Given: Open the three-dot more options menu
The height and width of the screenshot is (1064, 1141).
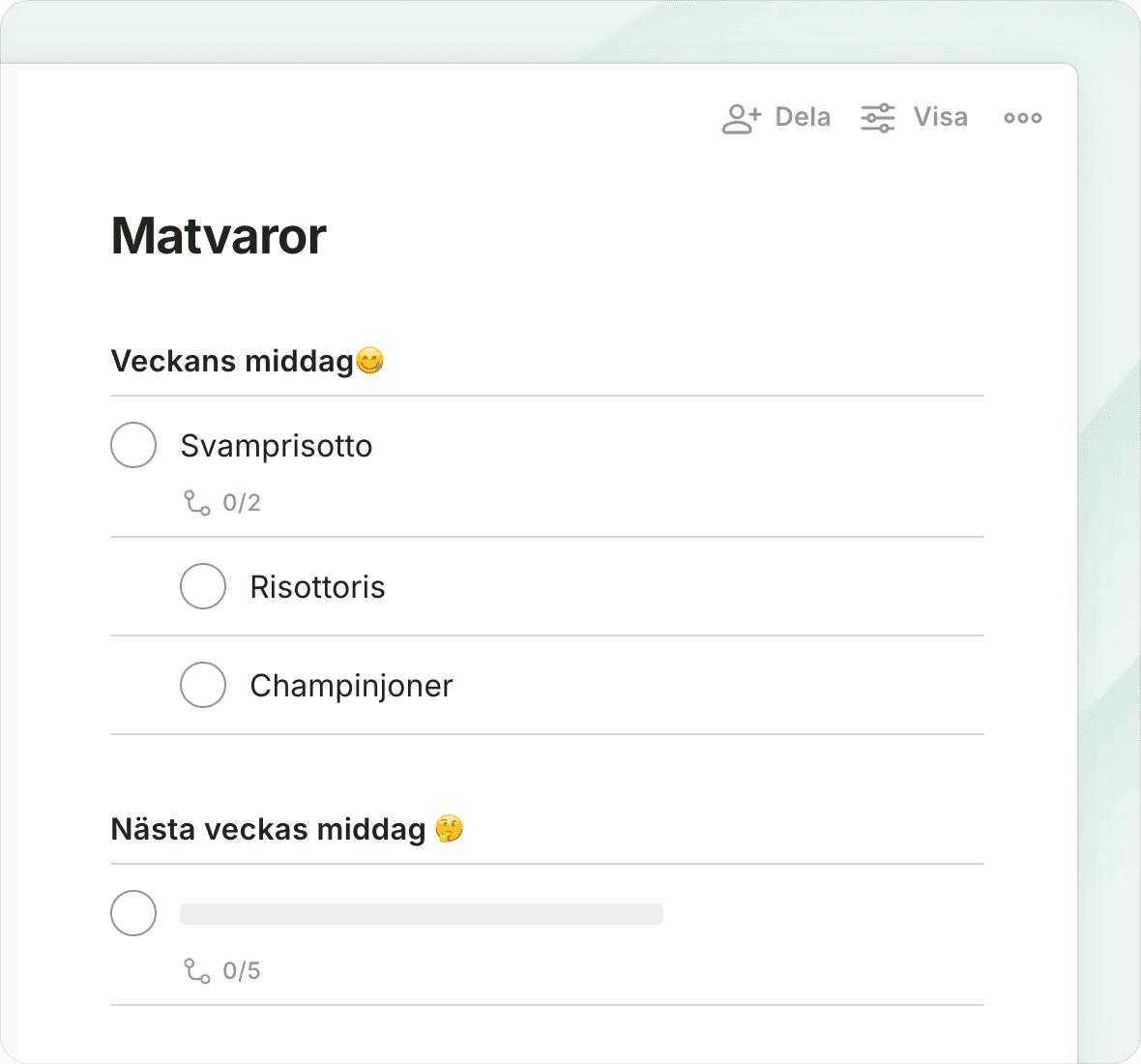Looking at the screenshot, I should 1022,118.
